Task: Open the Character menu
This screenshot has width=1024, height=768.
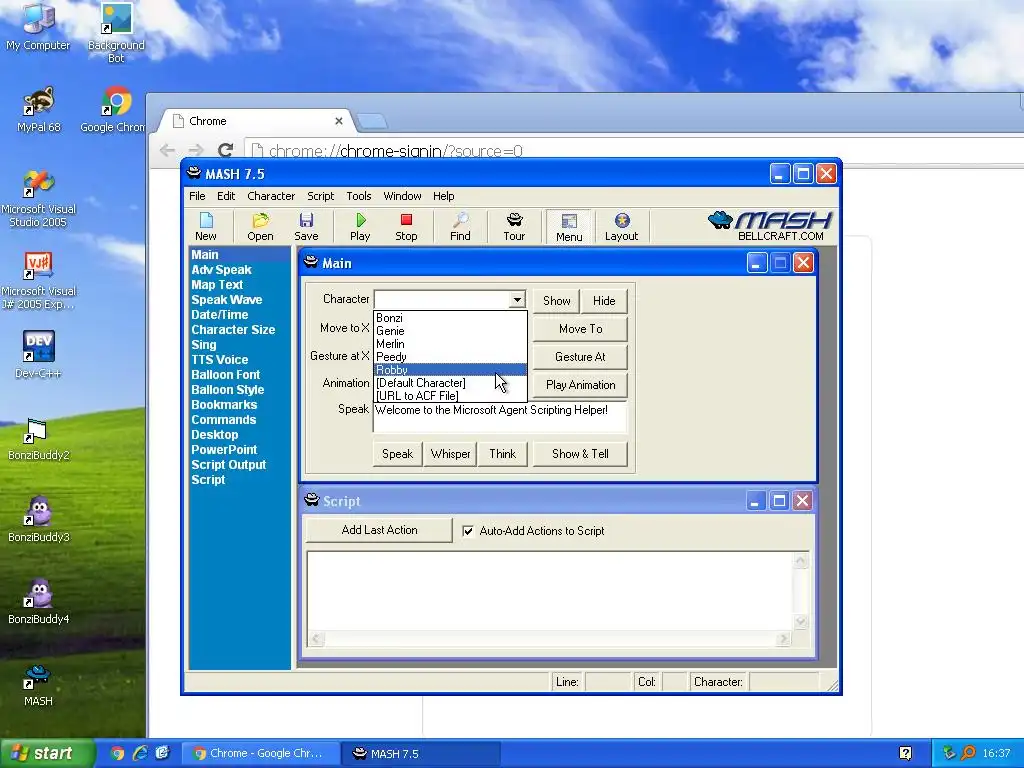Action: pyautogui.click(x=271, y=196)
